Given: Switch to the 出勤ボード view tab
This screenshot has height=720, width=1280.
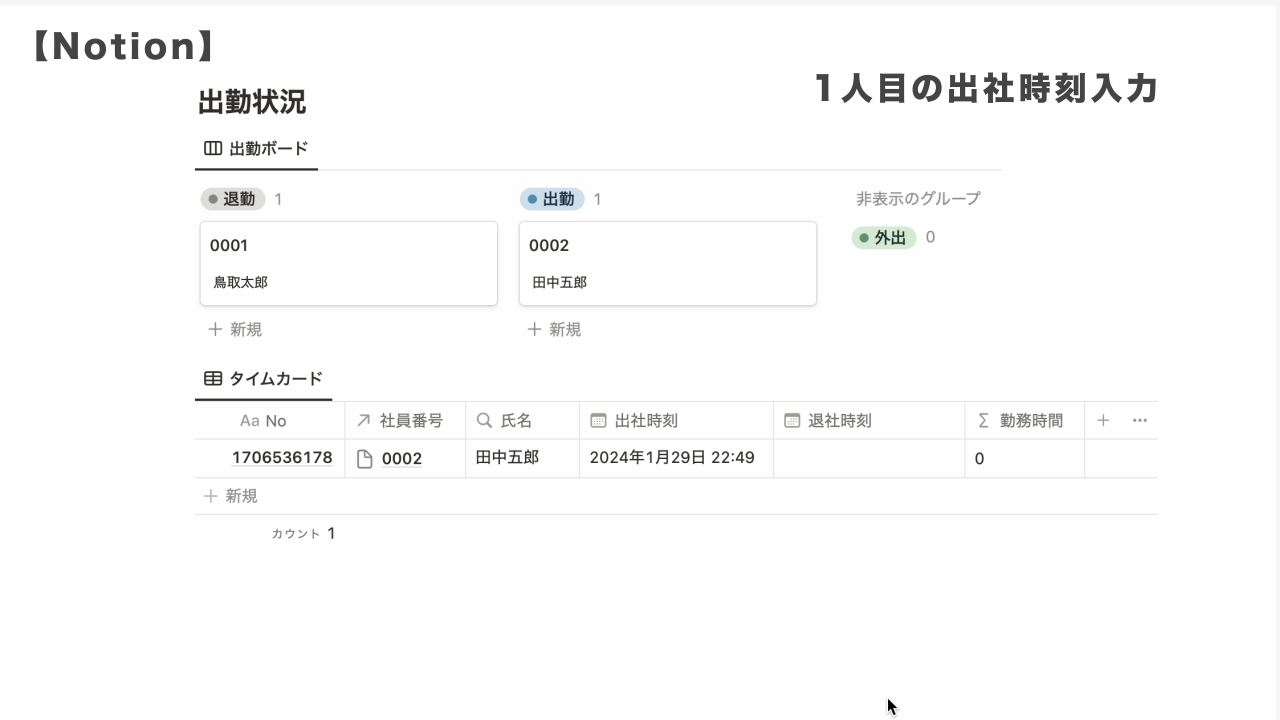Looking at the screenshot, I should pos(257,149).
